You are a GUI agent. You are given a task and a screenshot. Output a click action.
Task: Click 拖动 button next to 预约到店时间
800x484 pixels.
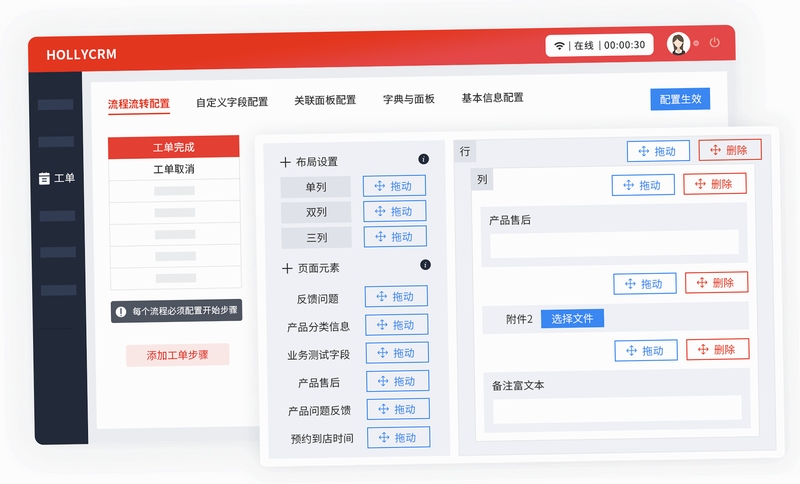[399, 438]
